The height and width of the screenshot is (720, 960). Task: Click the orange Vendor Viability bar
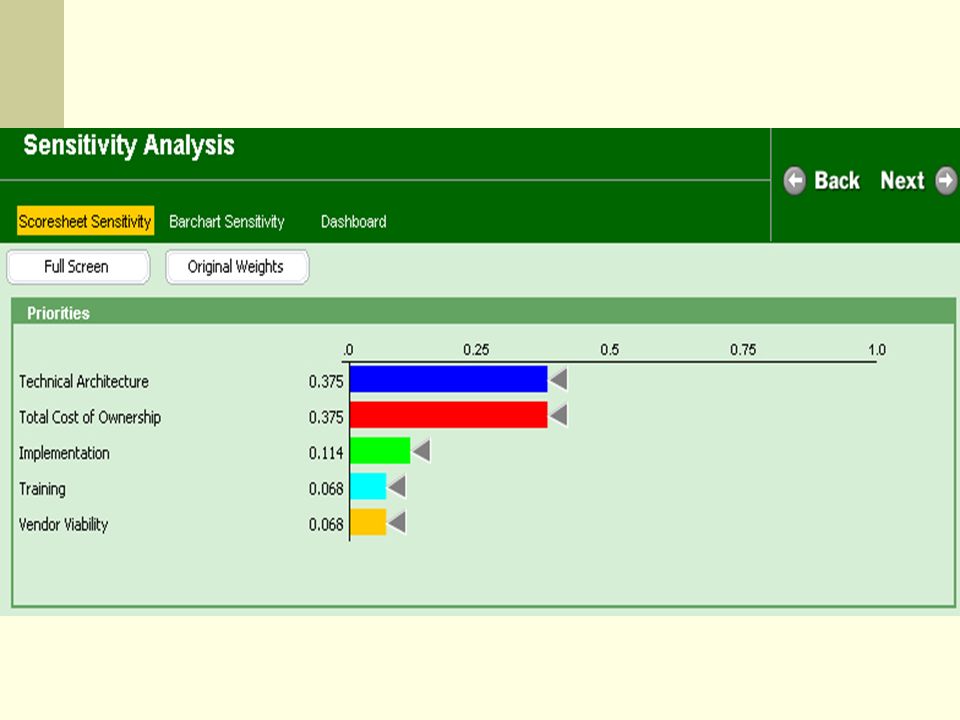(x=368, y=522)
